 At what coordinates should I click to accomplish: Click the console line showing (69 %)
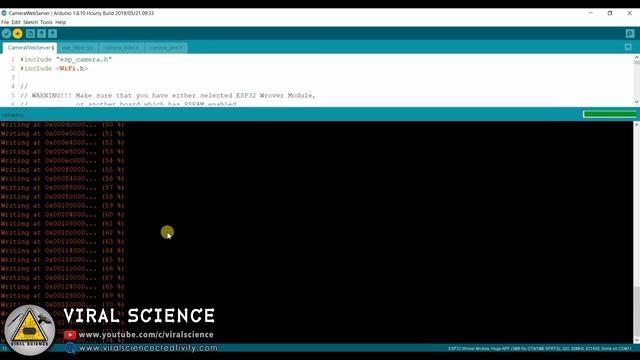coord(62,296)
